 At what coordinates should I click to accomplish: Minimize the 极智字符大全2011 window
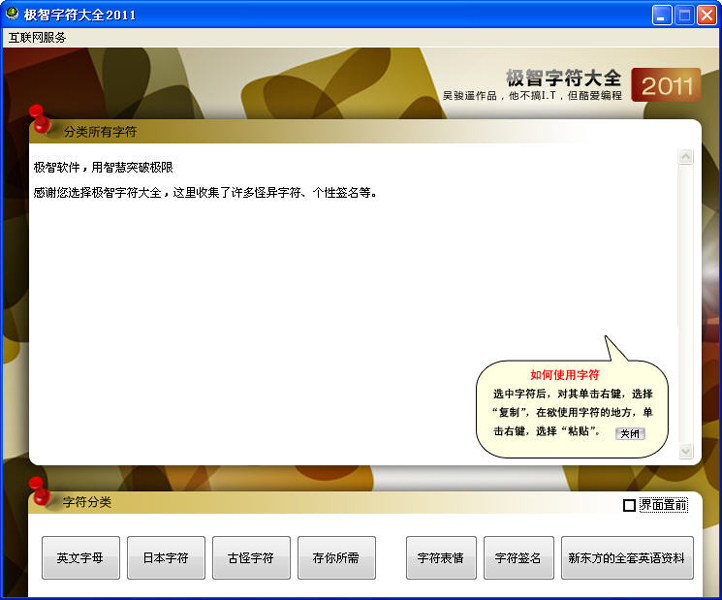[x=662, y=15]
